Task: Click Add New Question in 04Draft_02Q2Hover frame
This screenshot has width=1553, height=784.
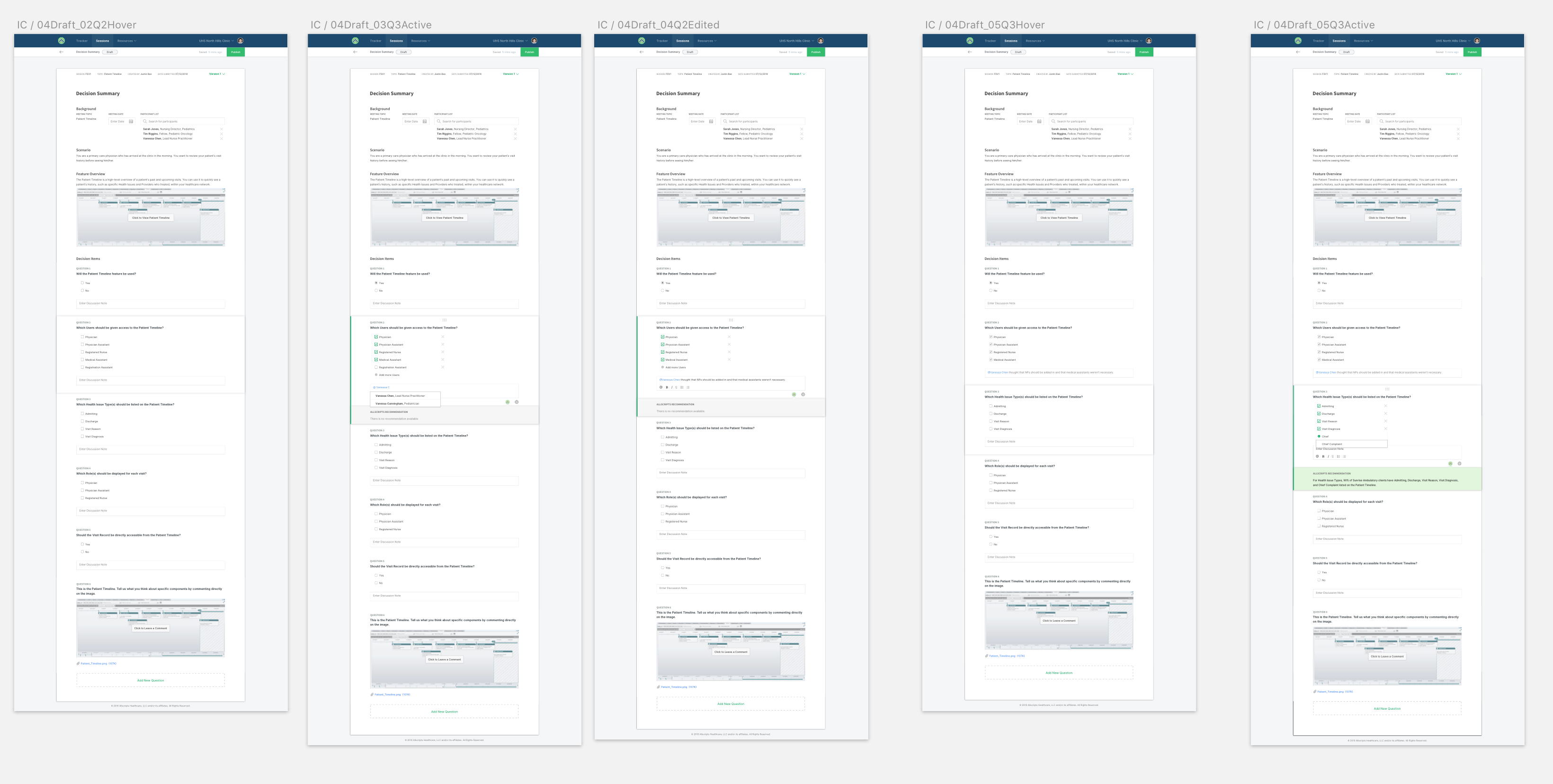Action: [150, 680]
